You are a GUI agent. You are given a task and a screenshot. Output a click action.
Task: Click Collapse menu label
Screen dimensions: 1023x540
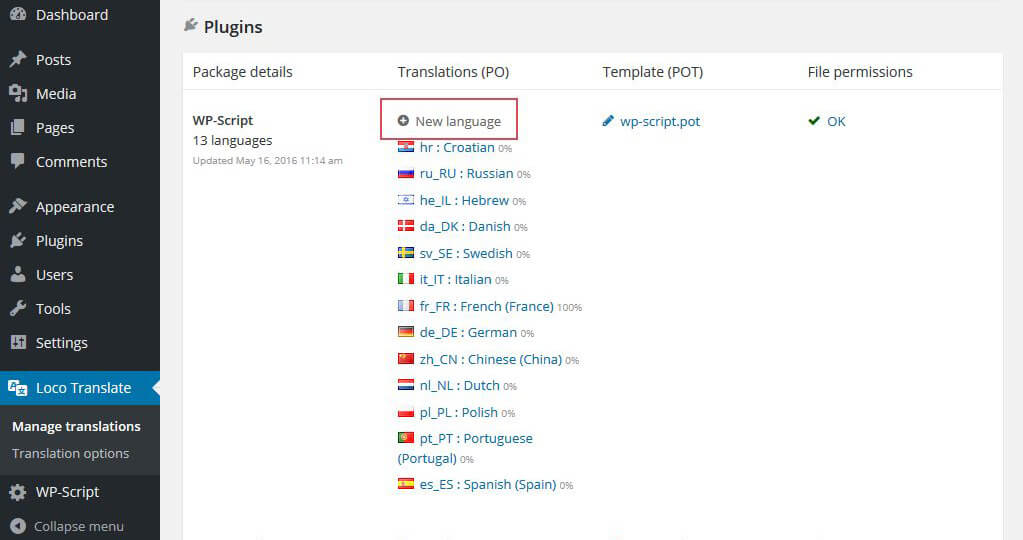[79, 526]
